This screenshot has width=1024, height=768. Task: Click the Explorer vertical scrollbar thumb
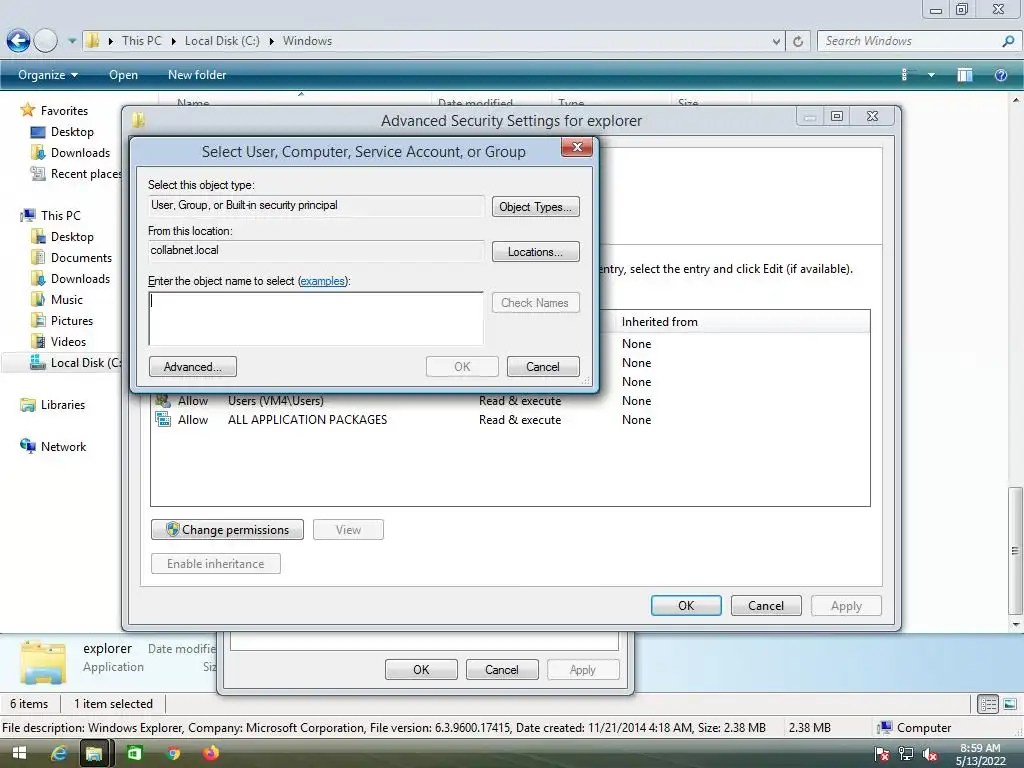point(1015,551)
